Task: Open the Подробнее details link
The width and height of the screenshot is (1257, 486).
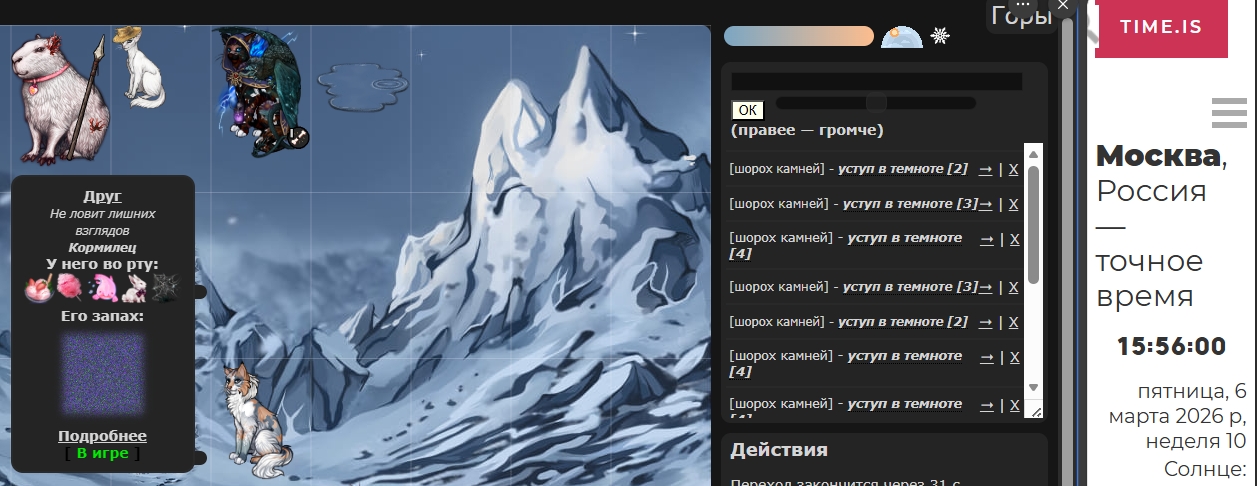Action: tap(102, 436)
